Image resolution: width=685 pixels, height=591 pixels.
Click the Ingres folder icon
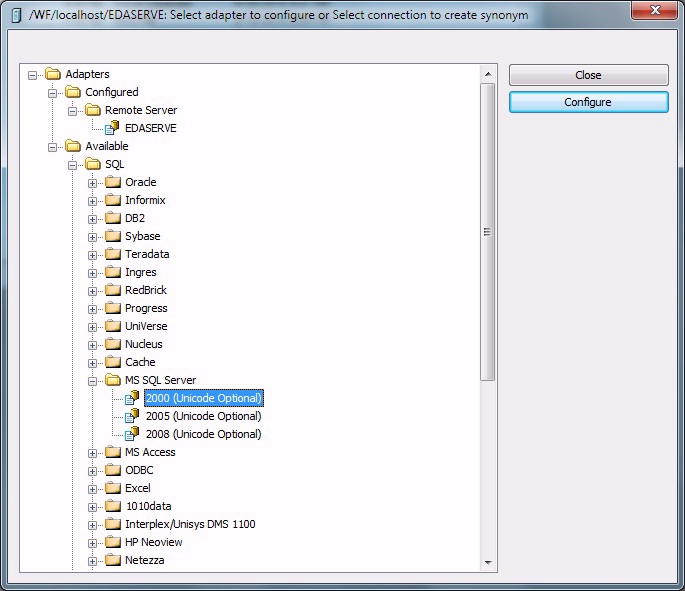tap(113, 272)
